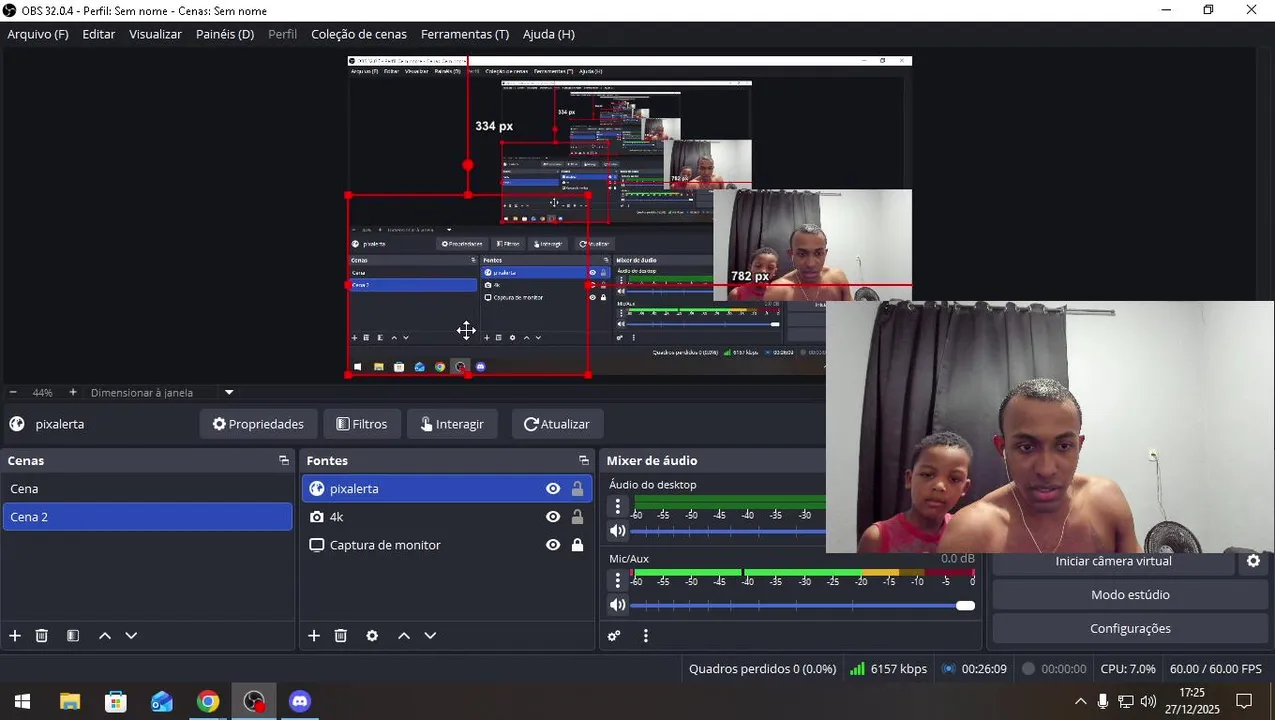Zoom out preview with minus button
Screen dimensions: 1275x720
[13, 392]
